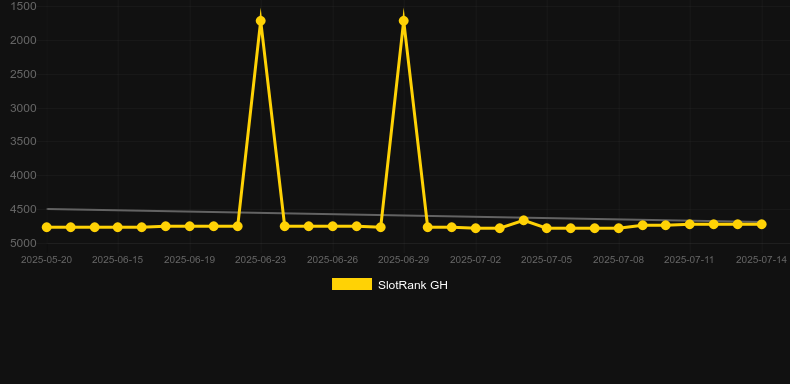Click the data point above 2025-07-11
790x384 pixels.
pos(690,224)
